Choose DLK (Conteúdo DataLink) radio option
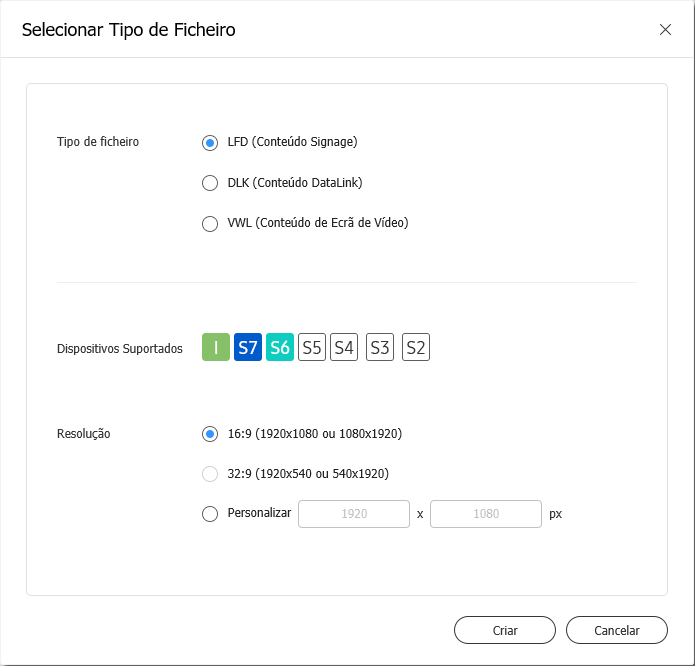Image resolution: width=695 pixels, height=666 pixels. [x=210, y=183]
